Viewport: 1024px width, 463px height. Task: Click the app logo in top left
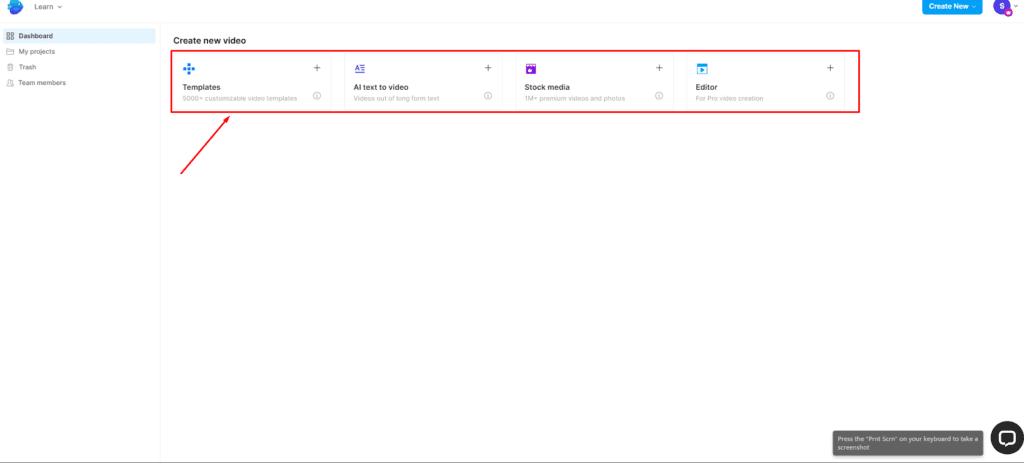click(15, 7)
